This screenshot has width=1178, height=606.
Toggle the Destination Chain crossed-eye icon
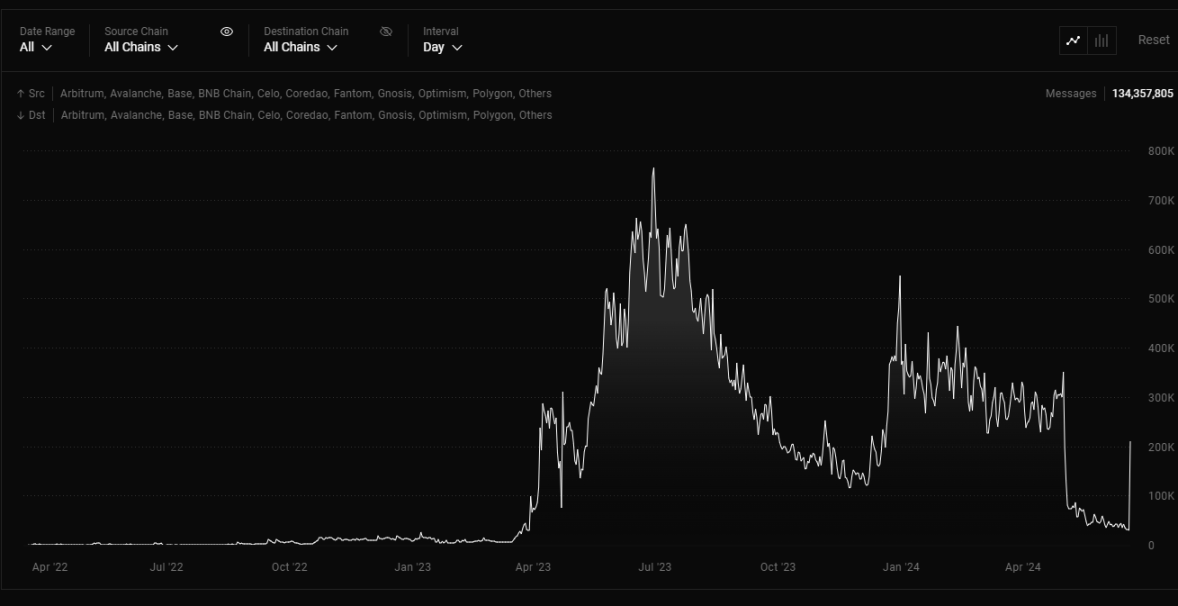point(386,32)
